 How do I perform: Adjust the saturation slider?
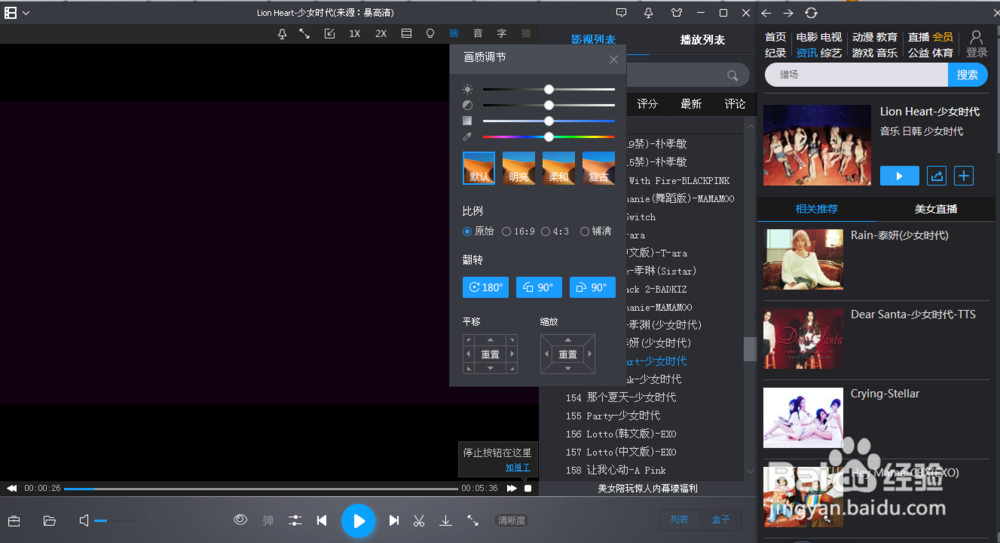[548, 121]
